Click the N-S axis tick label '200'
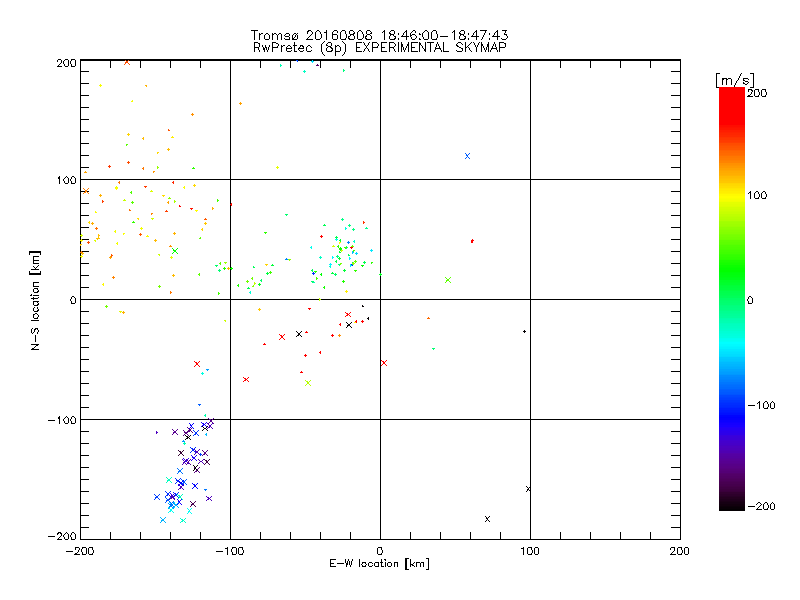This screenshot has width=800, height=600. click(x=66, y=63)
